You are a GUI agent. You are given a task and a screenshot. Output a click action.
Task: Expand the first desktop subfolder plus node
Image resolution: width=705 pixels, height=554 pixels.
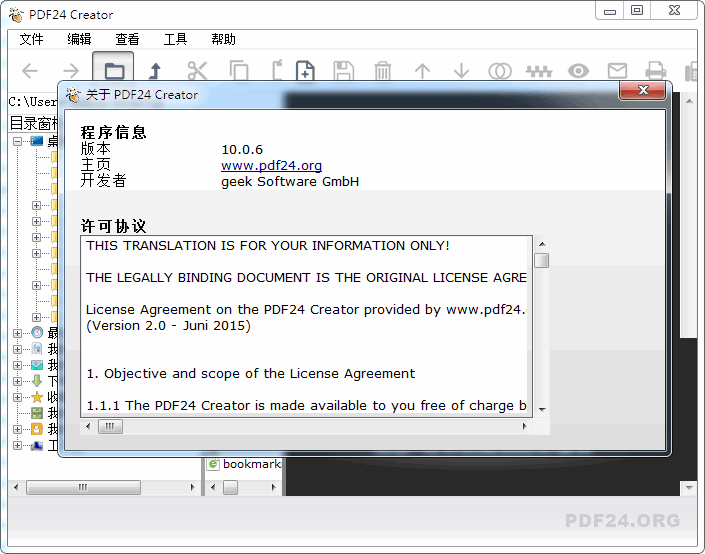(x=36, y=206)
